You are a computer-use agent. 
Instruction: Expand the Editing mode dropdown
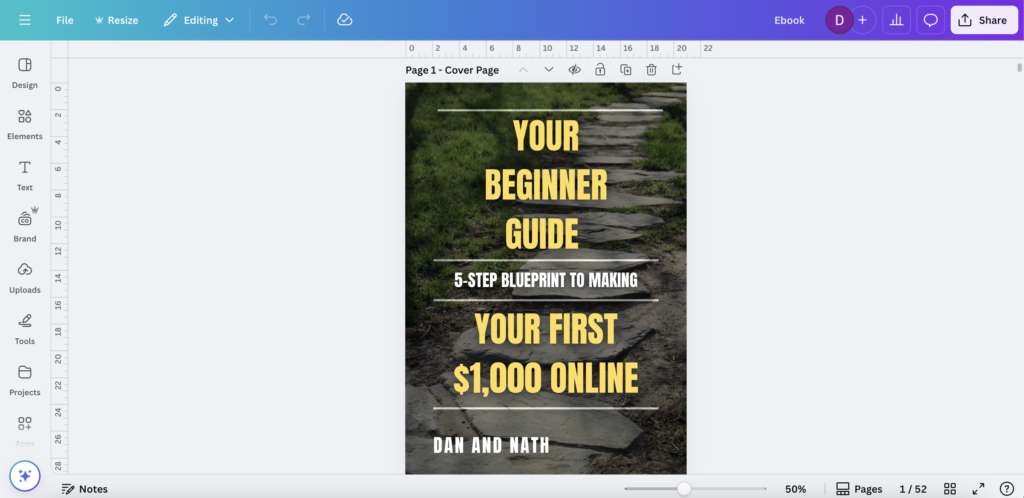199,20
